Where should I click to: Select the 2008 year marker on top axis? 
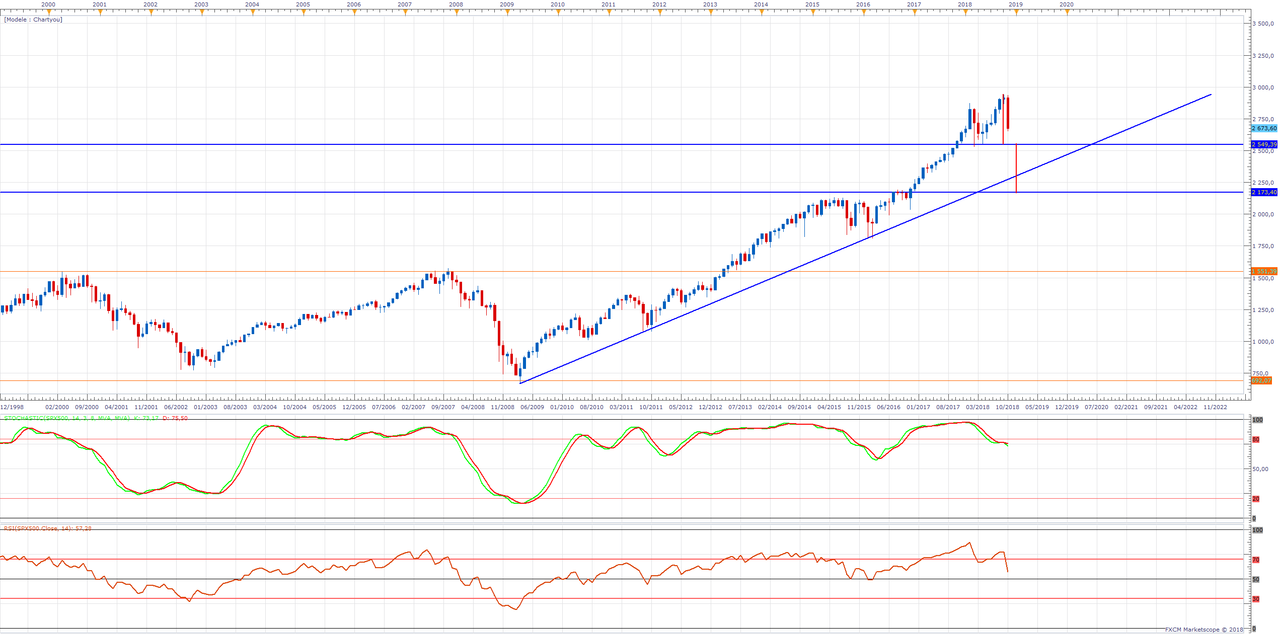pyautogui.click(x=456, y=4)
